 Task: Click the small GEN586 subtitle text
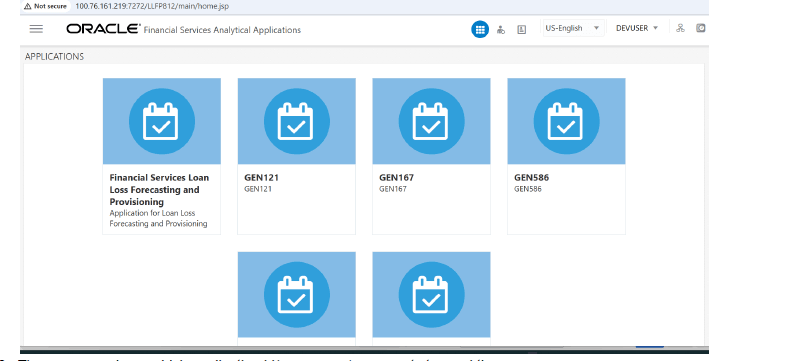tap(528, 189)
